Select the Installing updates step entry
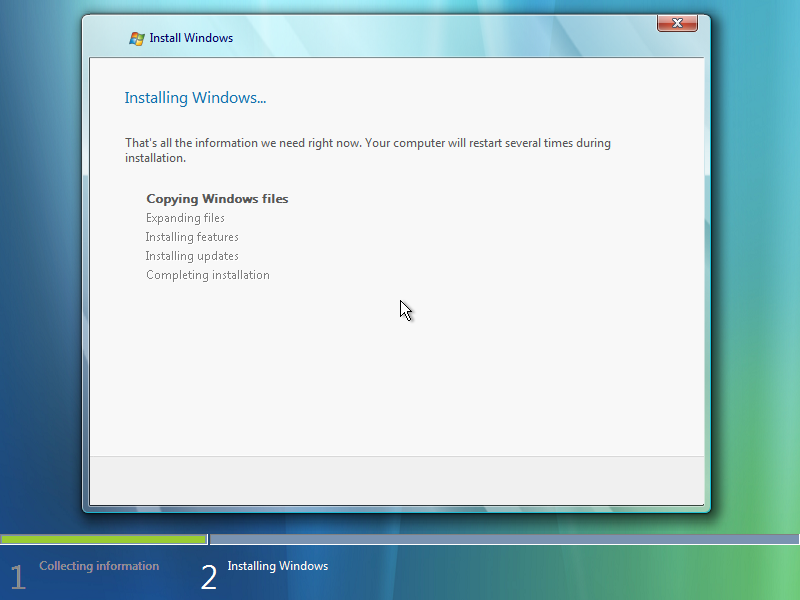Viewport: 800px width, 600px height. point(192,256)
